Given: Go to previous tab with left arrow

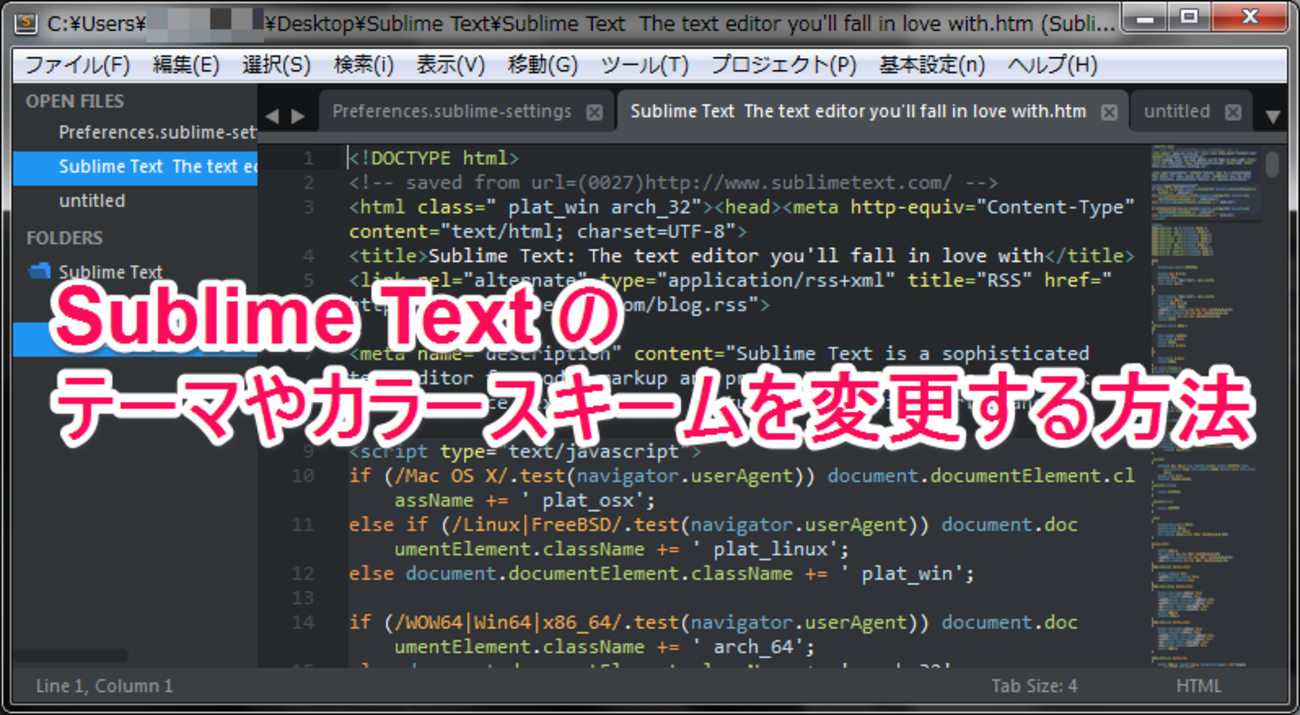Looking at the screenshot, I should tap(272, 116).
